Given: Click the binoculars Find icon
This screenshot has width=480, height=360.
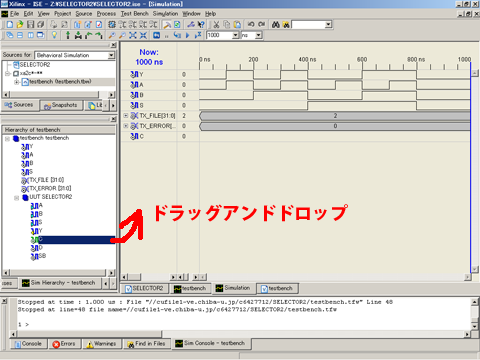Looking at the screenshot, I should coord(275,24).
